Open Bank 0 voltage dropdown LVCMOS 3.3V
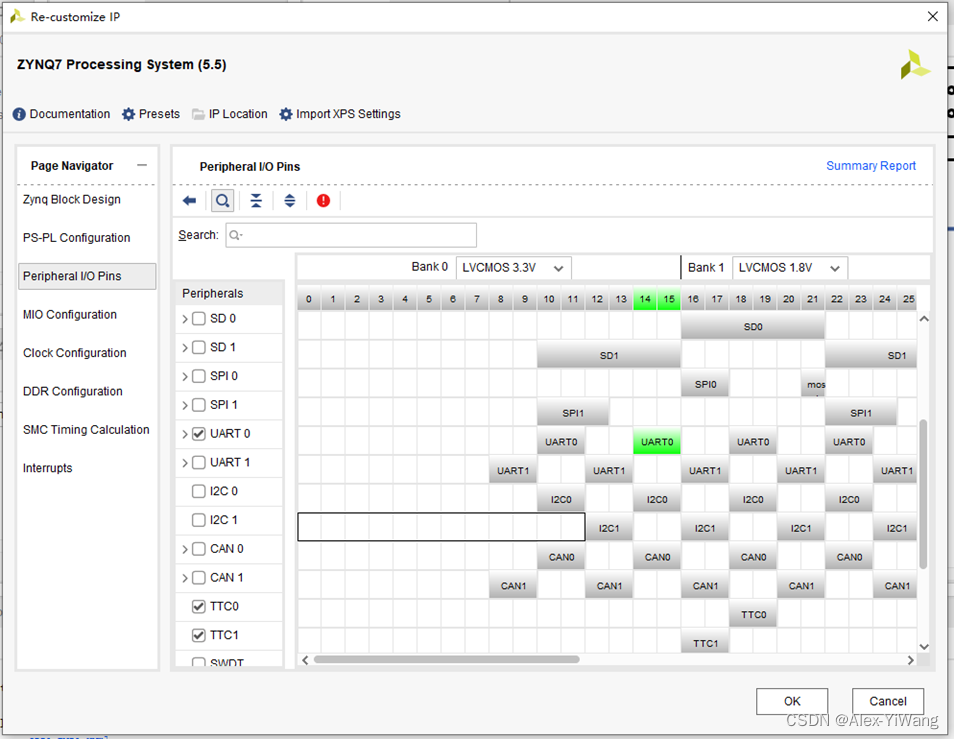 click(x=514, y=268)
